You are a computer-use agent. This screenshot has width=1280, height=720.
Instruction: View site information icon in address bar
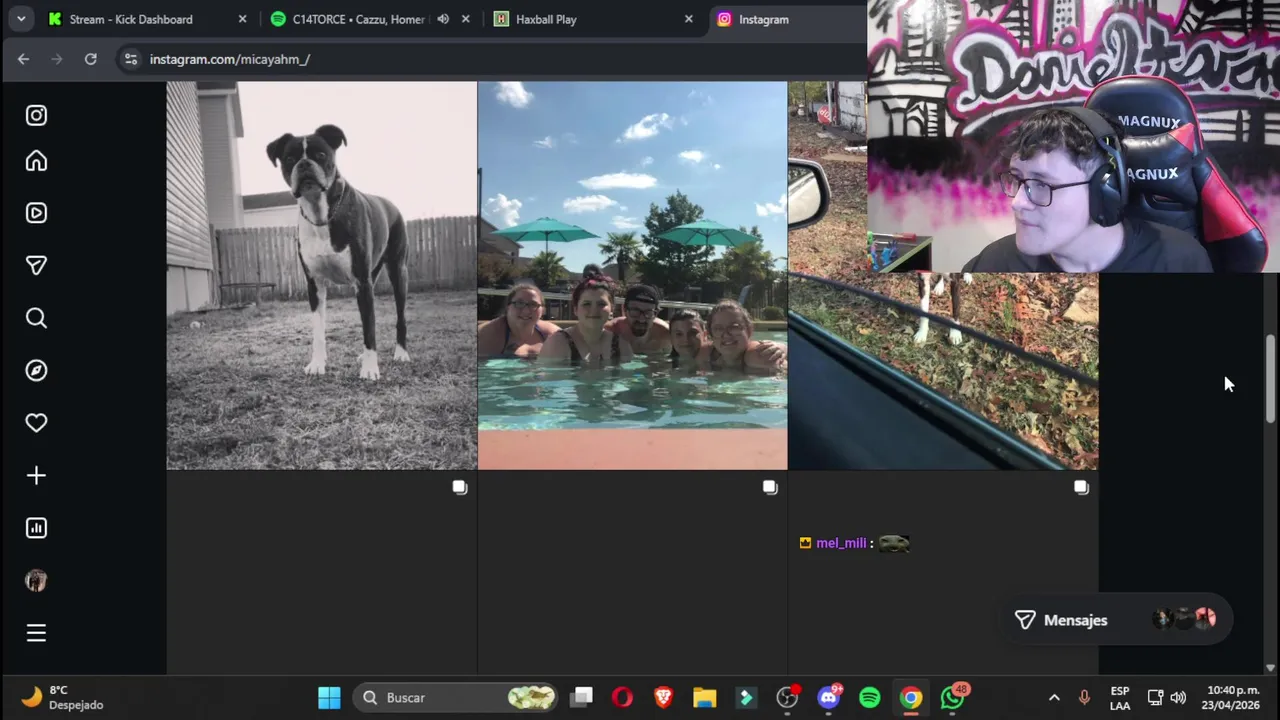click(131, 59)
